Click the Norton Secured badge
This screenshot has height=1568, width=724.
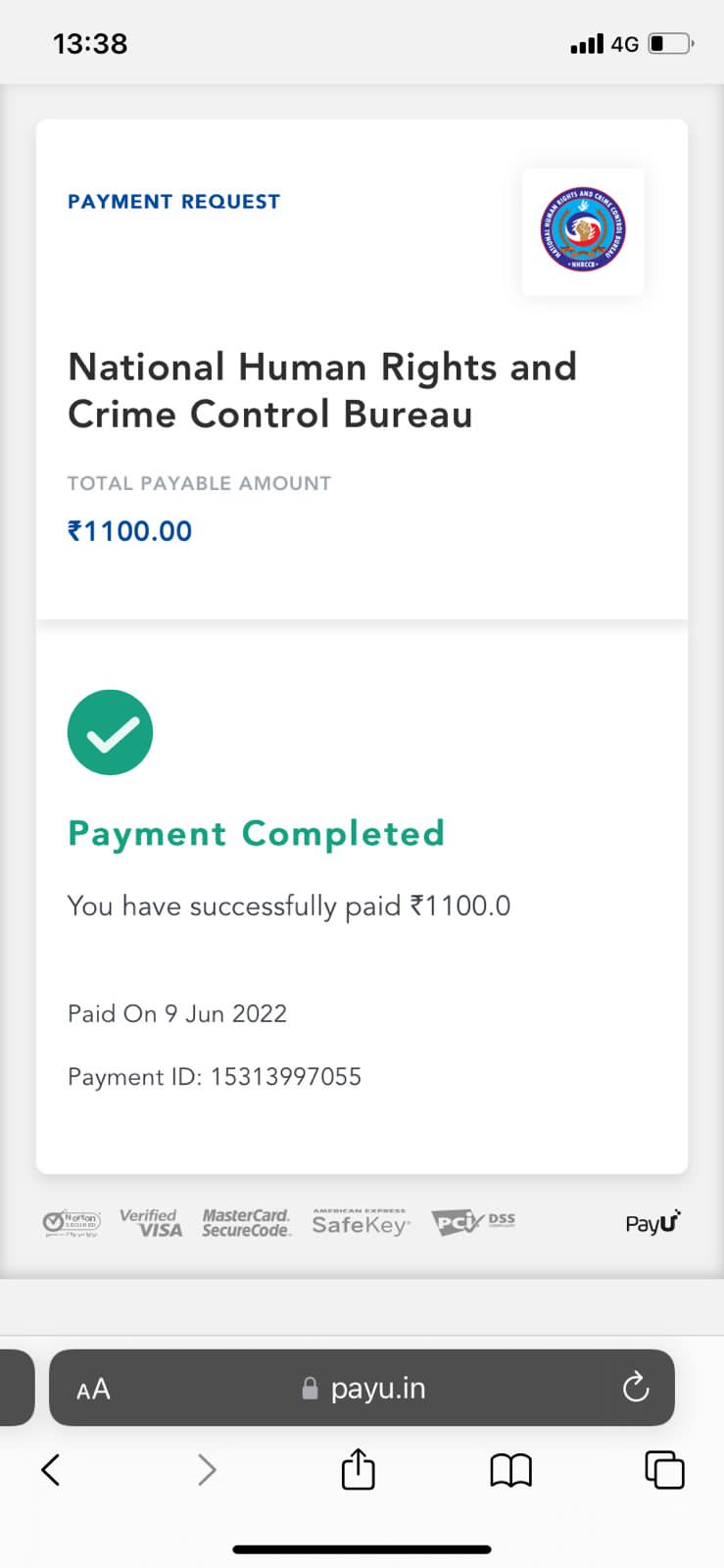click(72, 1223)
